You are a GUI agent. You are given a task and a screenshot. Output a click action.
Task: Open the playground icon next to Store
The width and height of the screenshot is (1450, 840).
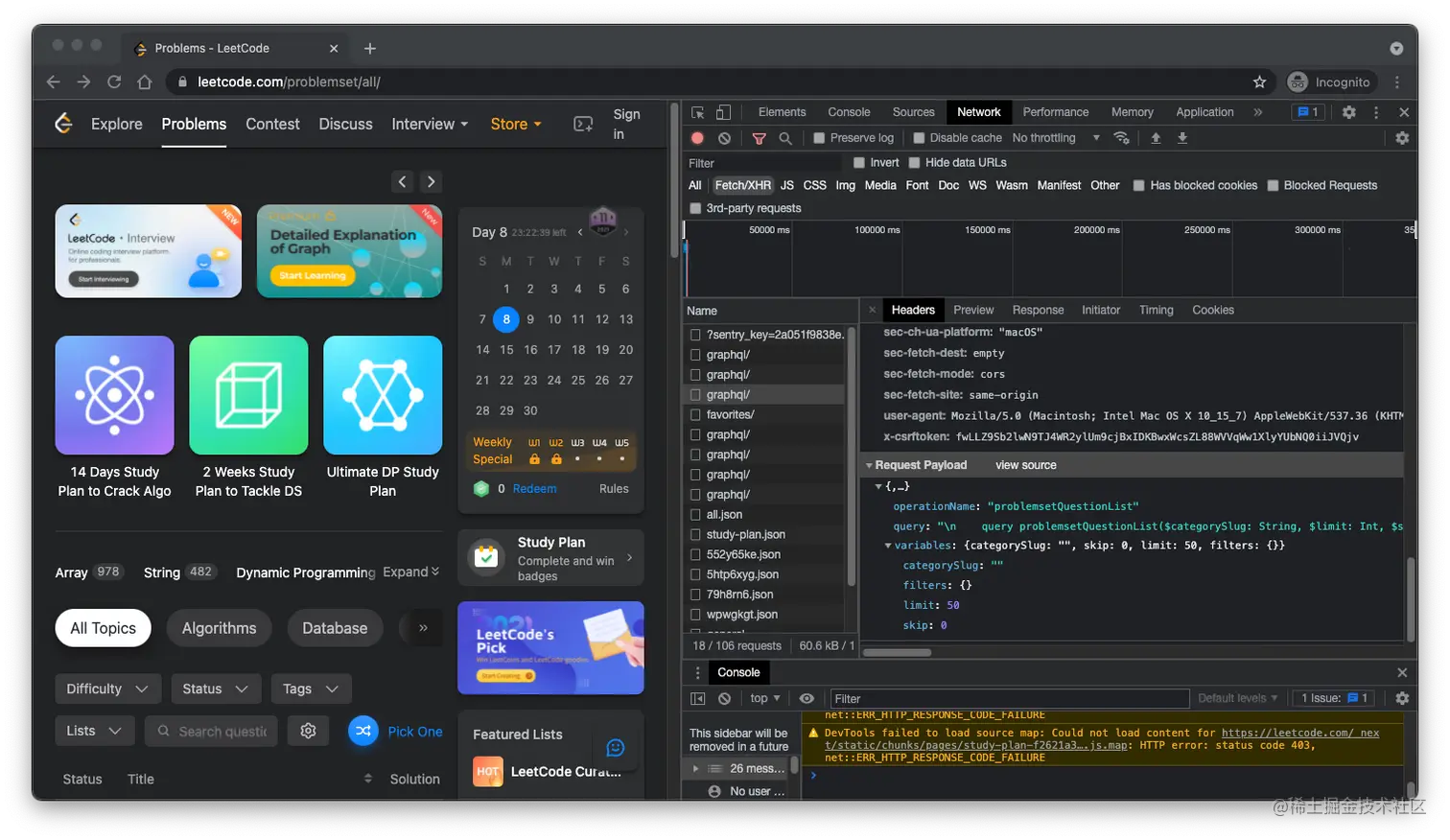click(x=583, y=124)
